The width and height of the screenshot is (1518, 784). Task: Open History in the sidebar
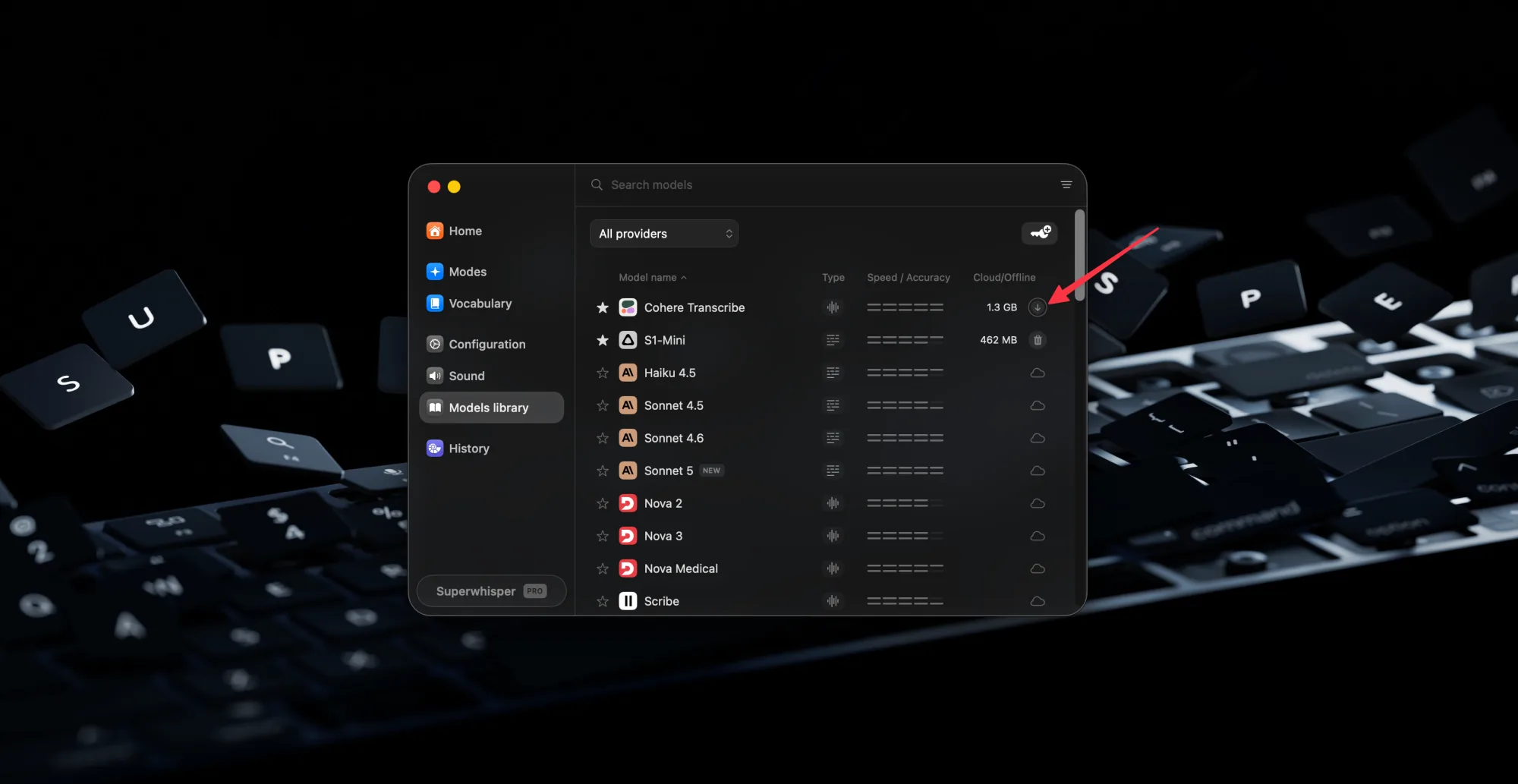pyautogui.click(x=491, y=449)
